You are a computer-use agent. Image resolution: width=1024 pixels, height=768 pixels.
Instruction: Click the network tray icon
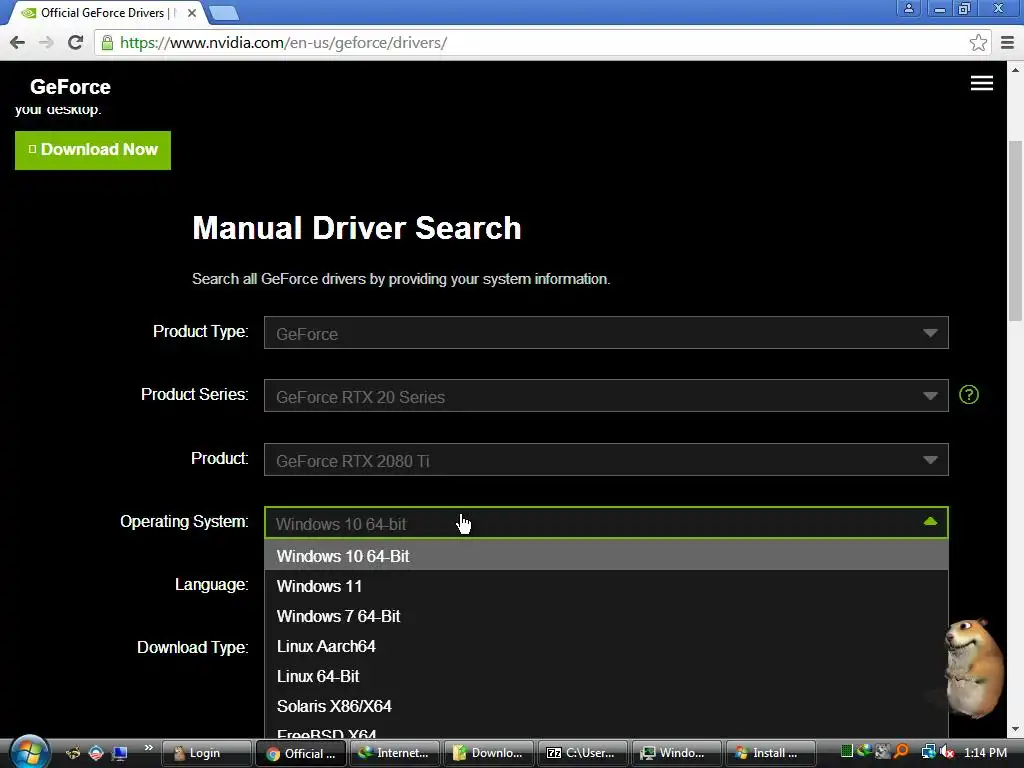pyautogui.click(x=928, y=752)
